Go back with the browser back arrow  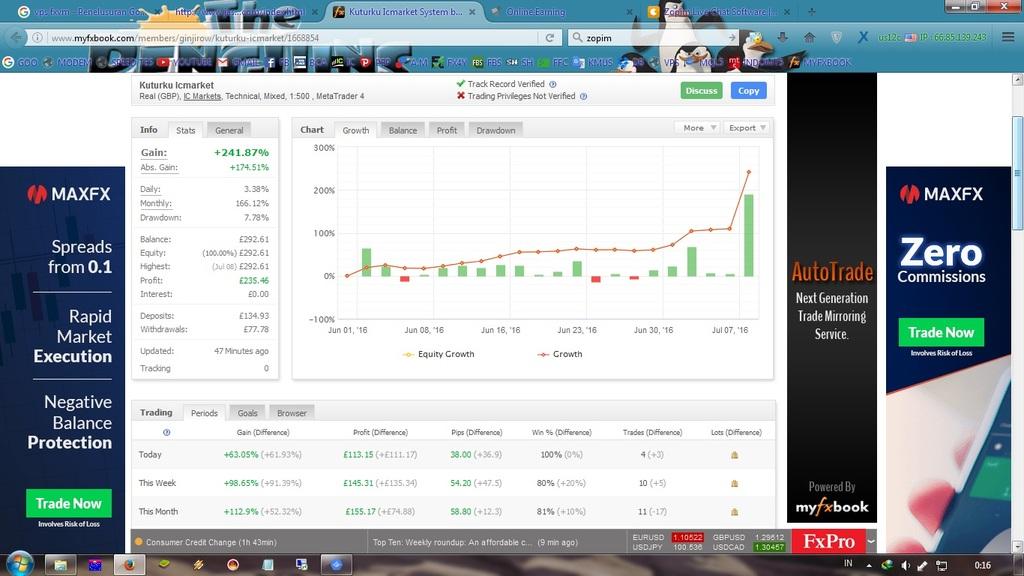point(16,38)
